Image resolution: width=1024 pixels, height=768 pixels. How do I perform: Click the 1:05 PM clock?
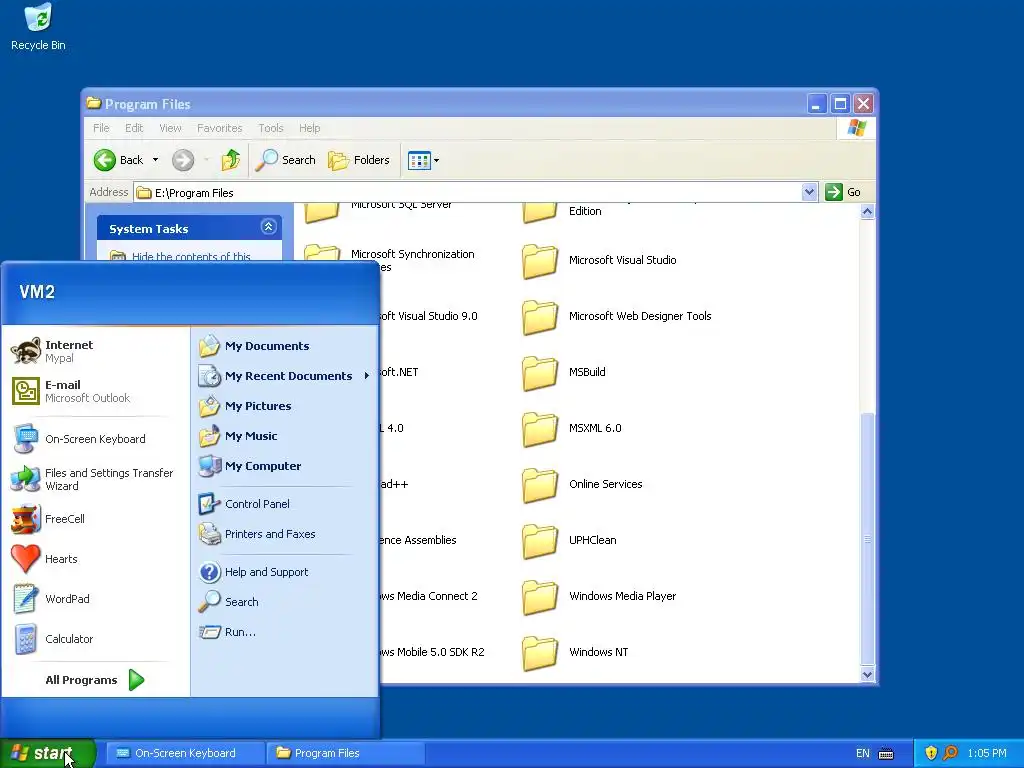tap(987, 754)
